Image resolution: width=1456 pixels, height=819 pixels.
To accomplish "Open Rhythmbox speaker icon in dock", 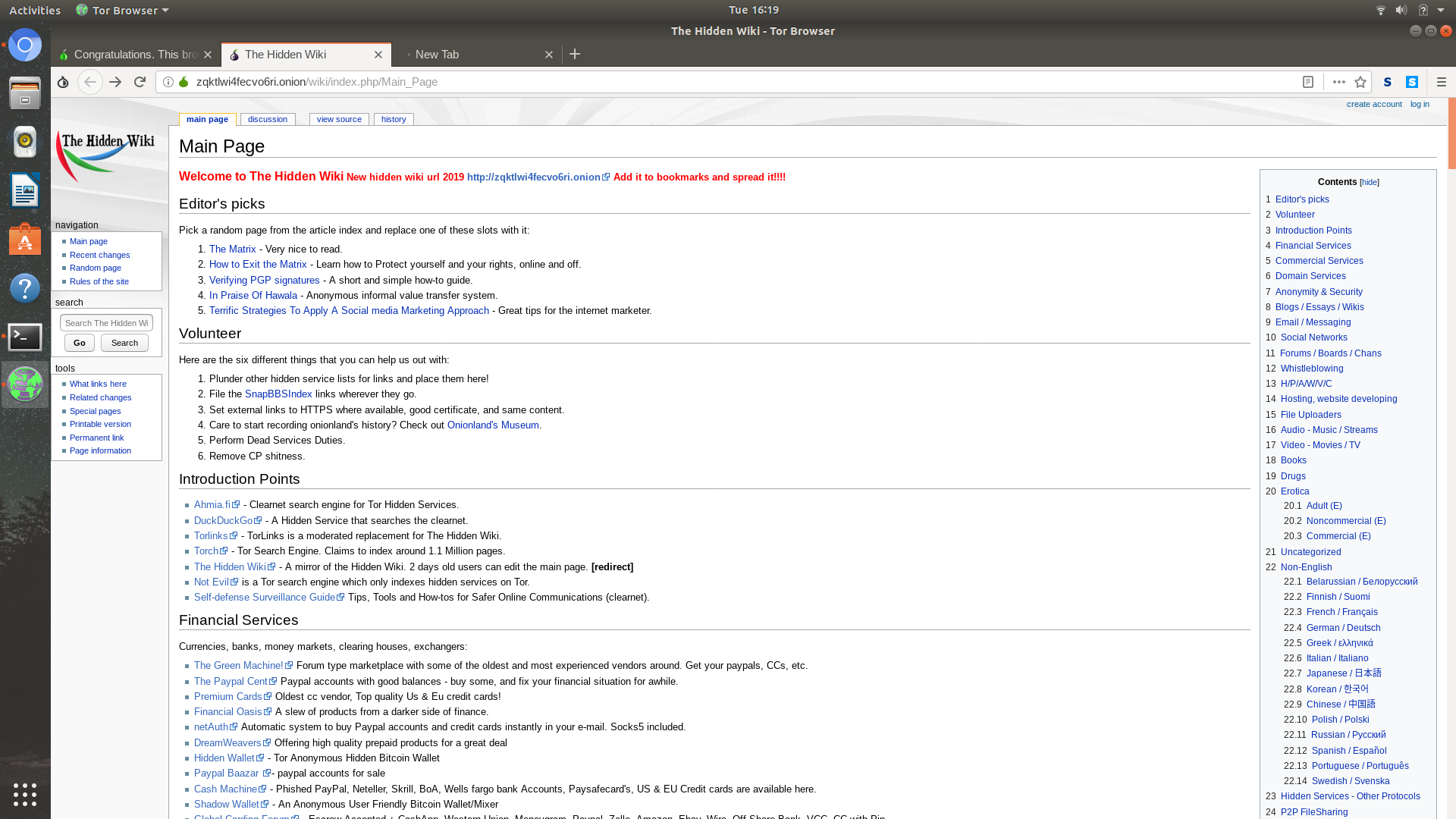I will pos(25,141).
